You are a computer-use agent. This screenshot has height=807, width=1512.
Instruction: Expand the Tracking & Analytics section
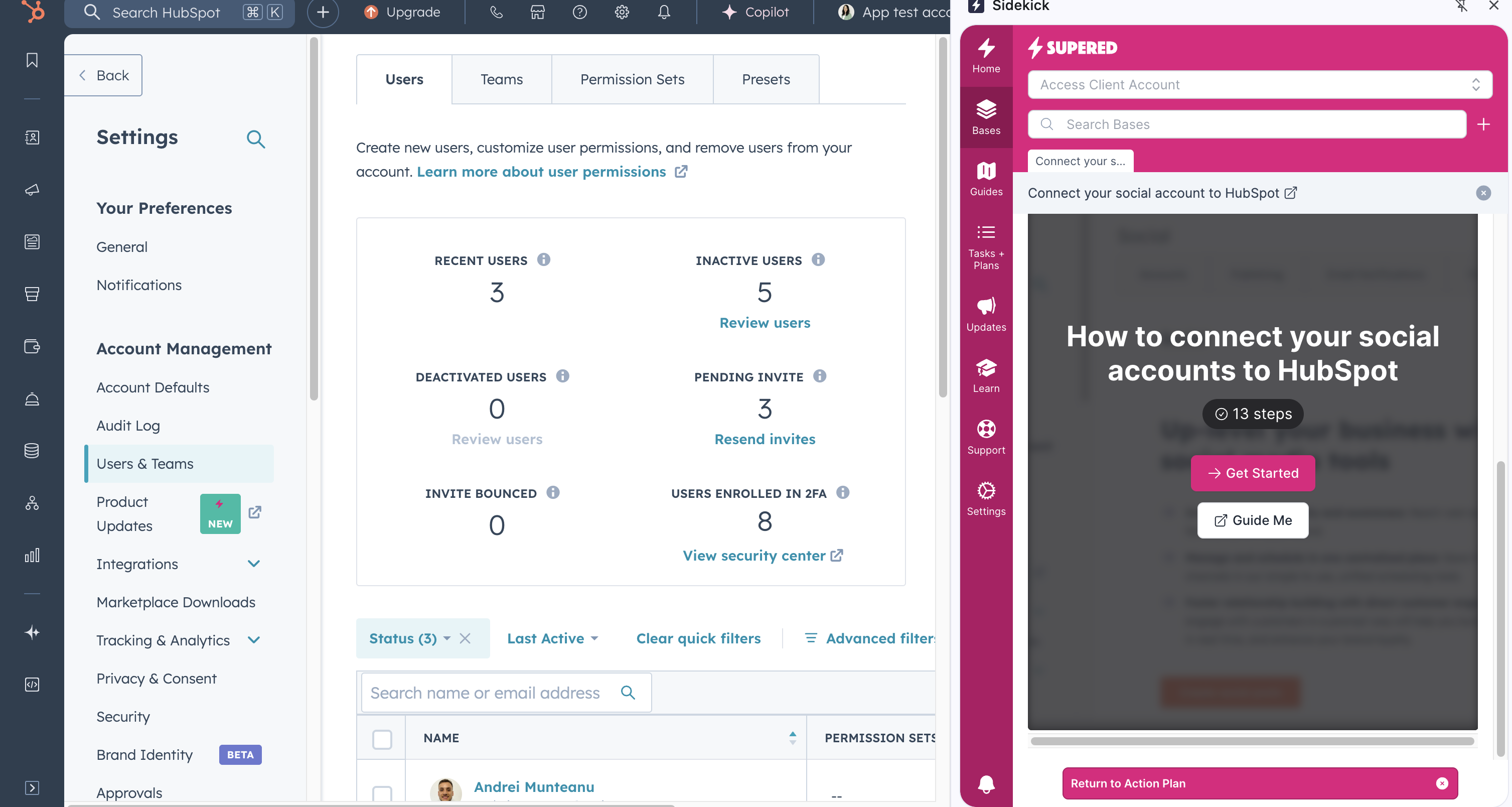click(x=253, y=639)
